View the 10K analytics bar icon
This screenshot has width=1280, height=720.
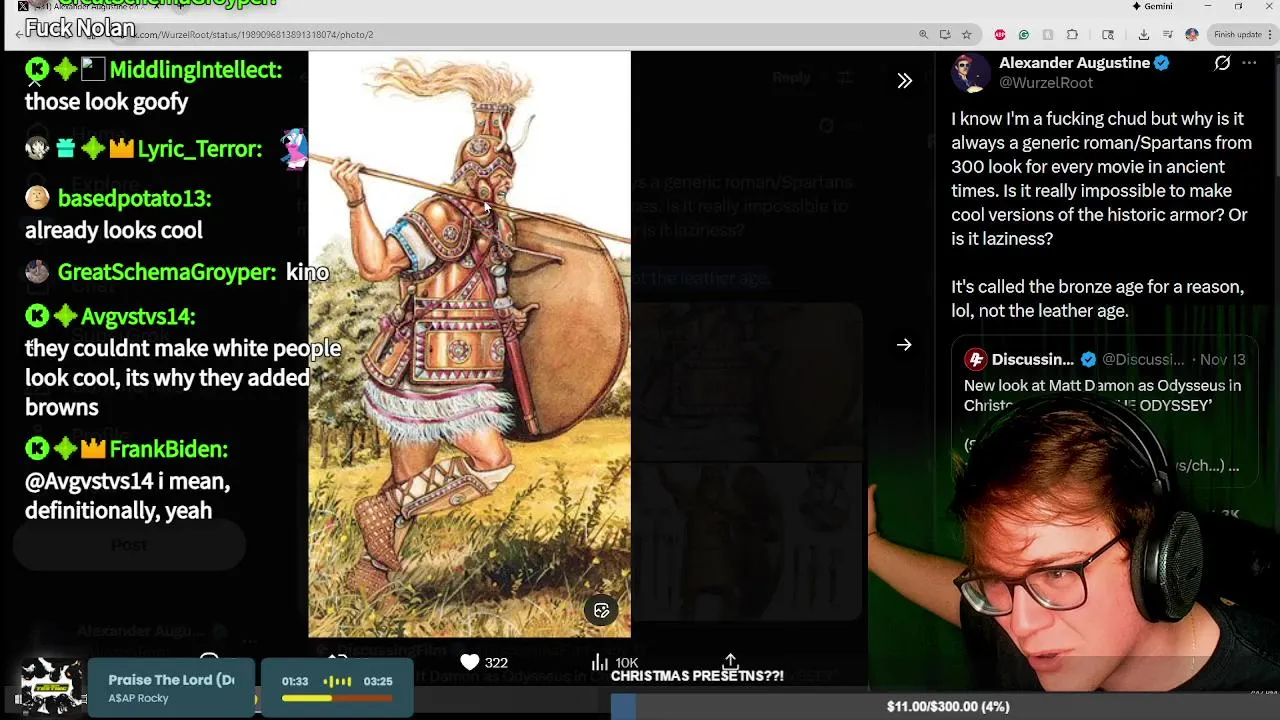pyautogui.click(x=599, y=662)
